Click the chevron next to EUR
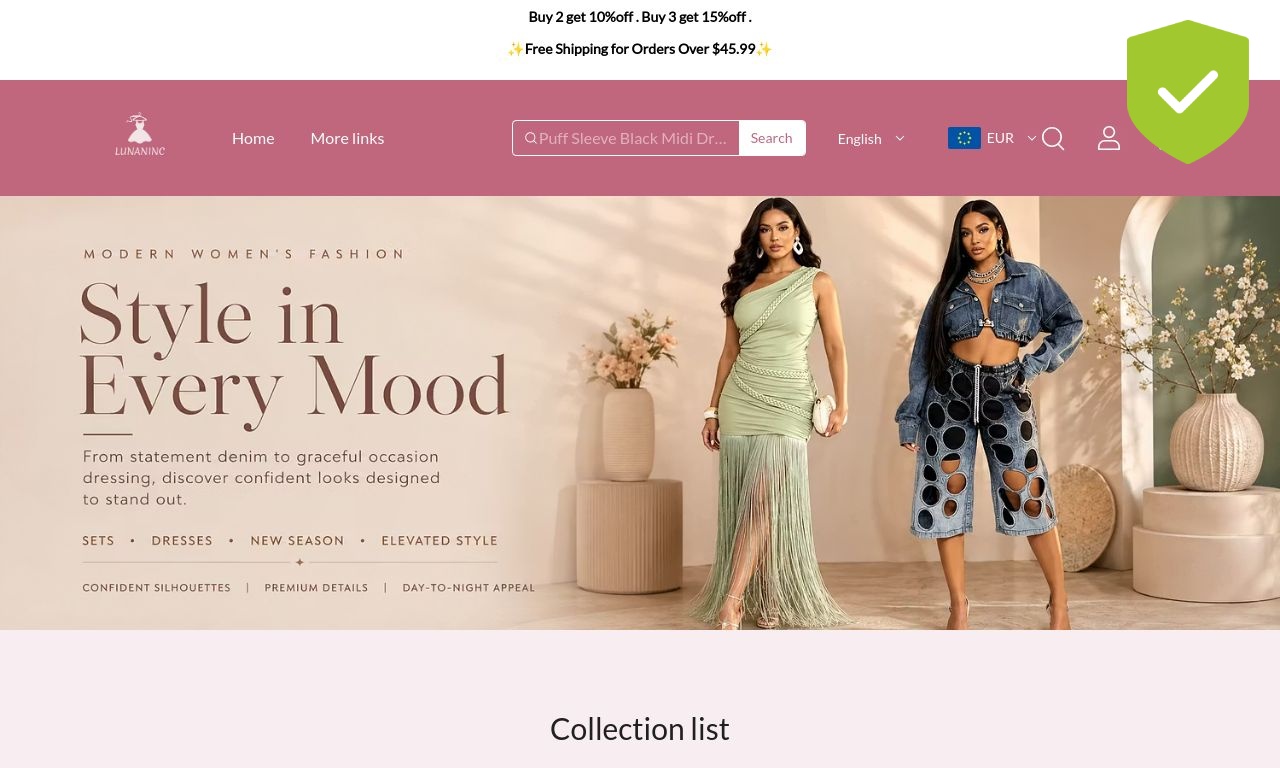The height and width of the screenshot is (768, 1280). tap(1032, 138)
